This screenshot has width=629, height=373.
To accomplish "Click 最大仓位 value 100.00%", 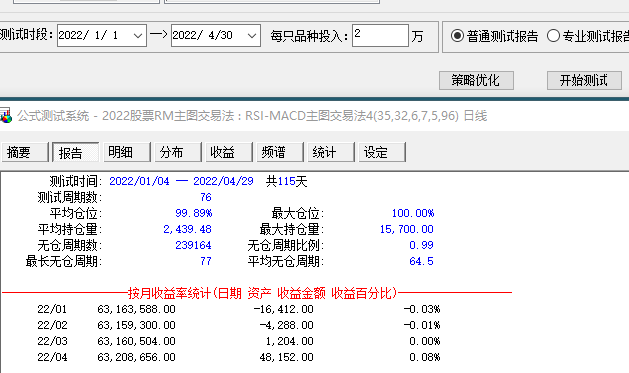I will click(x=413, y=213).
